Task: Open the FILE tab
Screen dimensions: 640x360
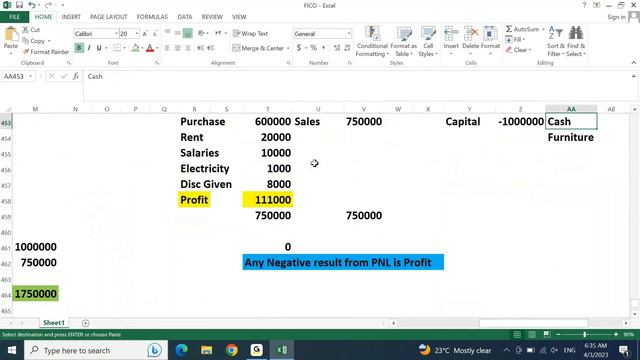Action: pos(14,17)
